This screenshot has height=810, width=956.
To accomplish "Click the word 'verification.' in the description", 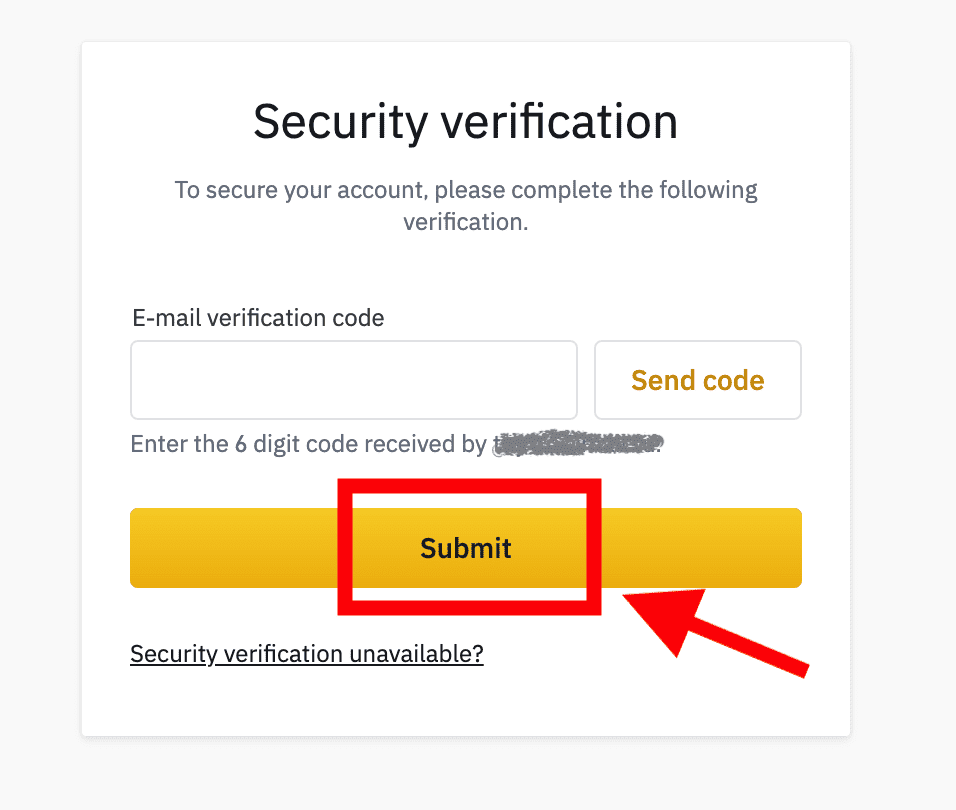I will [x=466, y=222].
